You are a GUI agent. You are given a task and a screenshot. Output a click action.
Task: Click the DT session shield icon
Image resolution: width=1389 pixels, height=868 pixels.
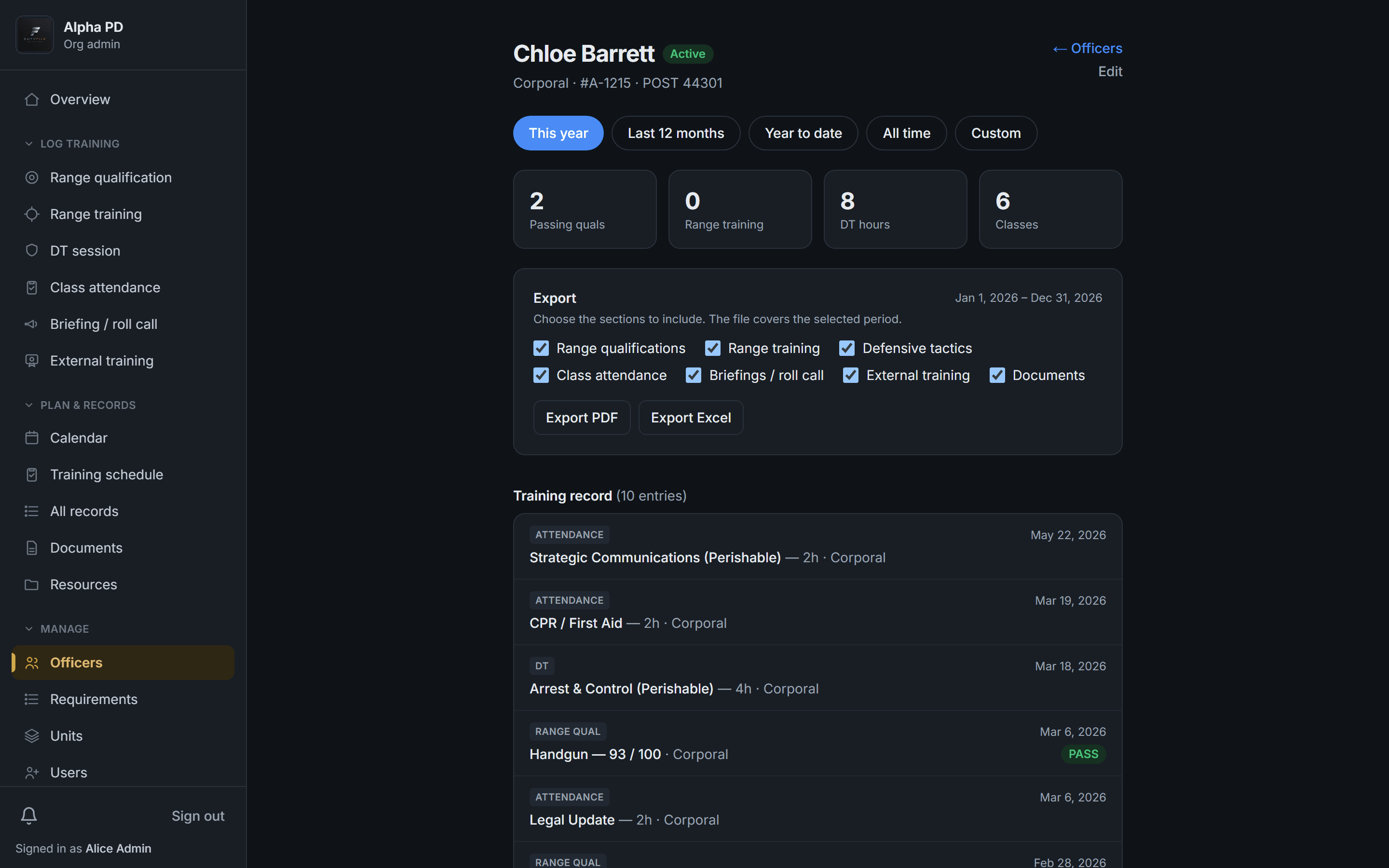click(31, 251)
